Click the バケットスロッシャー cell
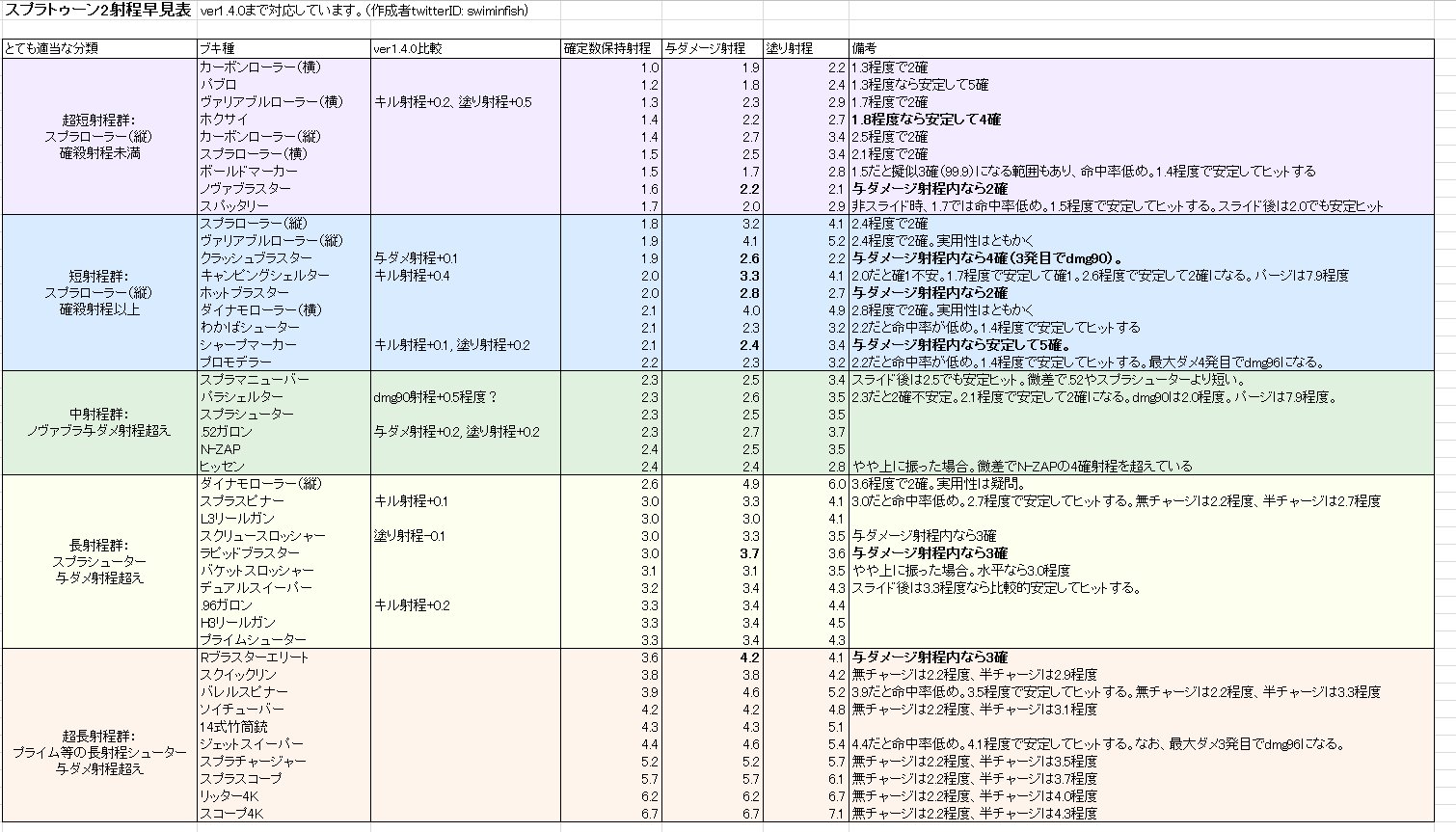 pyautogui.click(x=283, y=571)
